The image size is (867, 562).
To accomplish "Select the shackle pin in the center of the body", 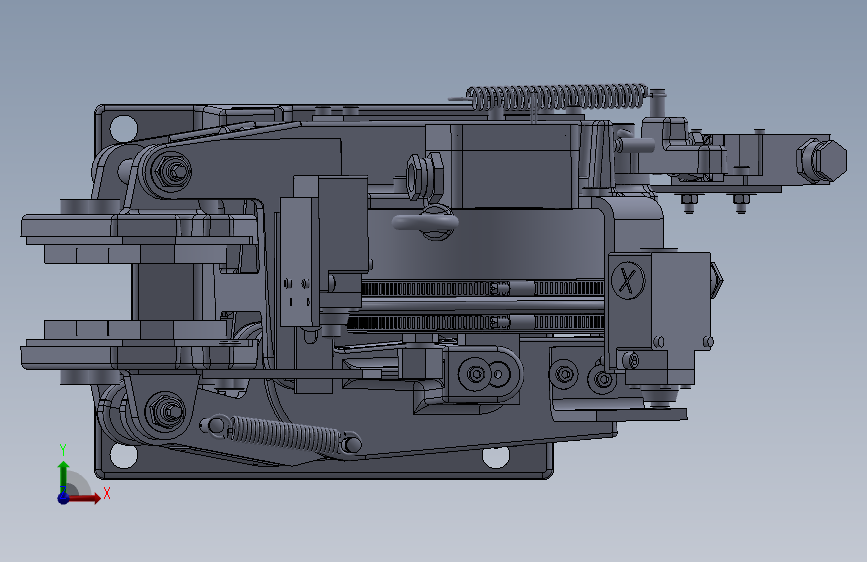I will 425,222.
